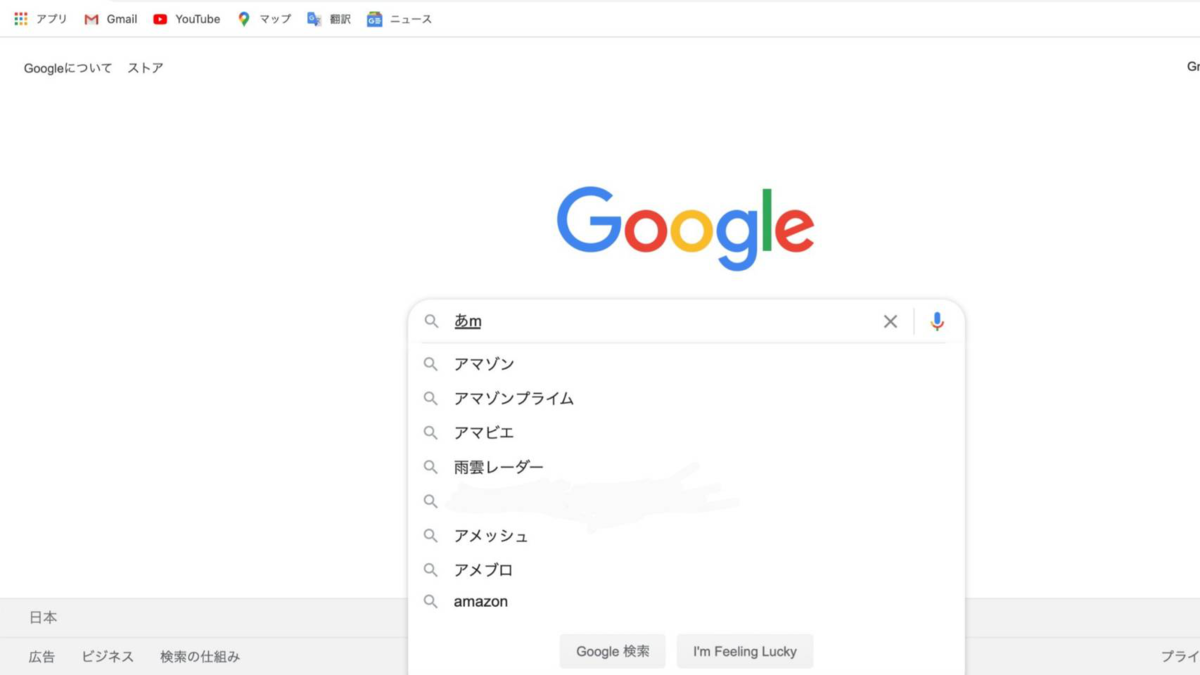
Task: Open the Google Maps bookmark icon
Action: click(x=244, y=19)
